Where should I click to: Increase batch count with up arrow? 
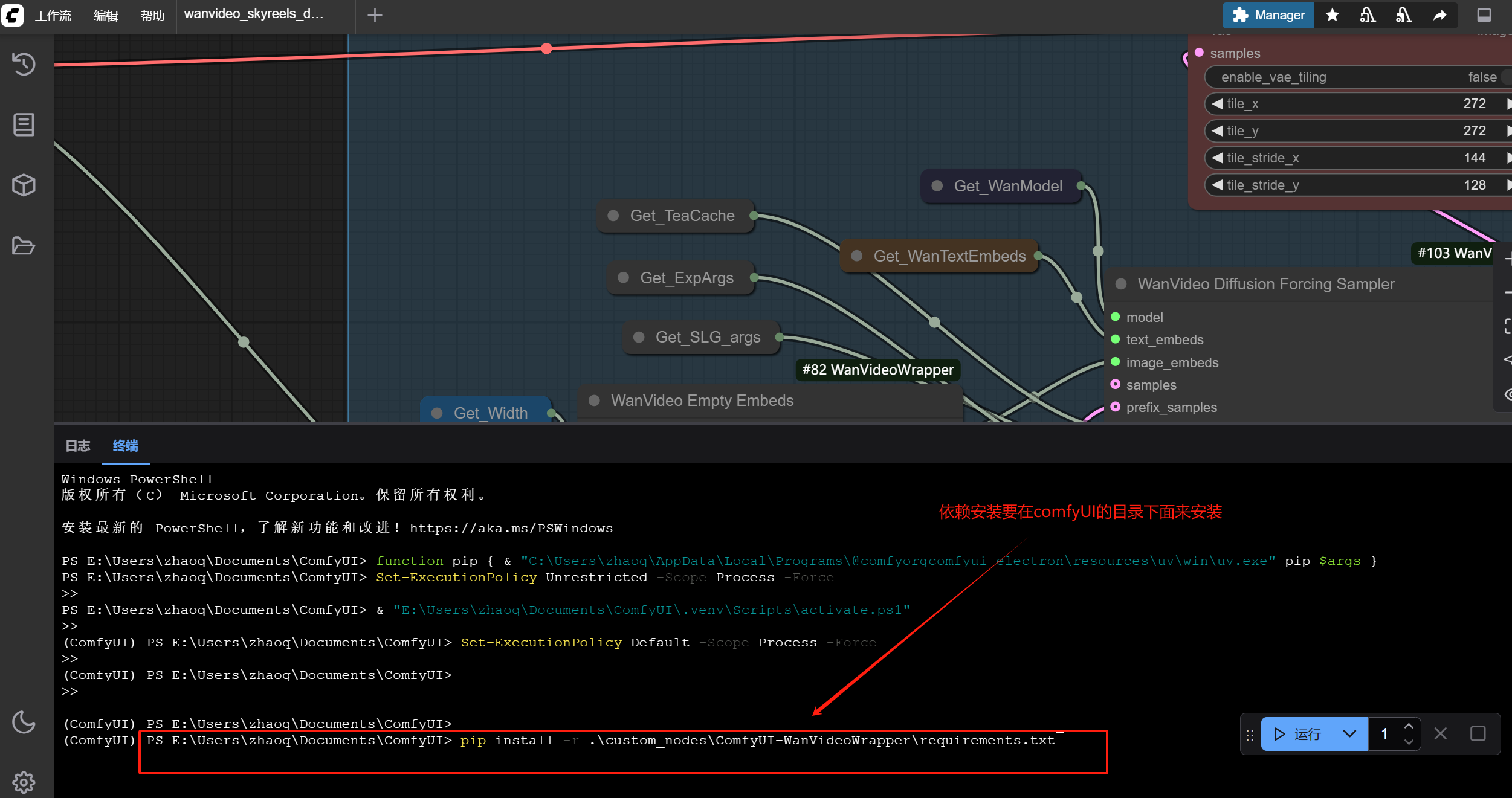1409,727
